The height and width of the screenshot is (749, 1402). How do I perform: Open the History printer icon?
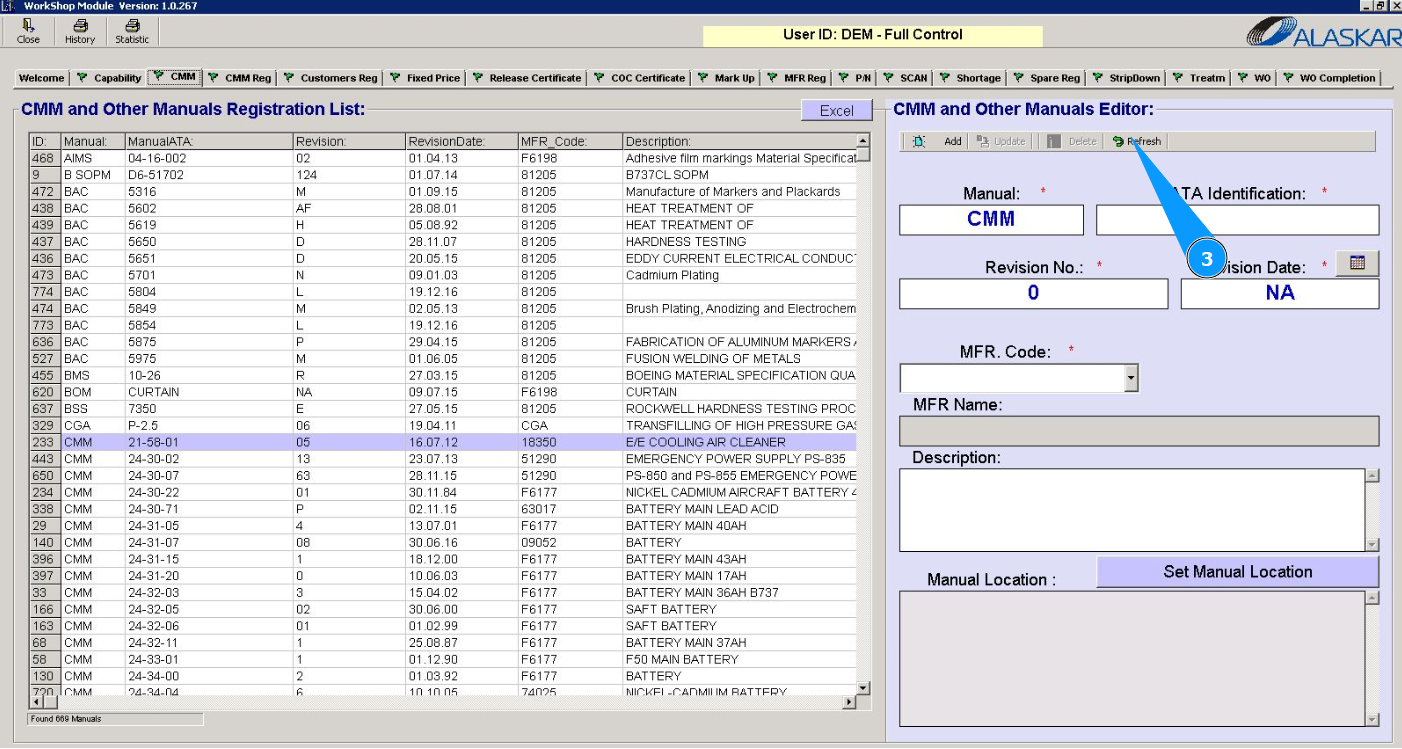coord(80,26)
